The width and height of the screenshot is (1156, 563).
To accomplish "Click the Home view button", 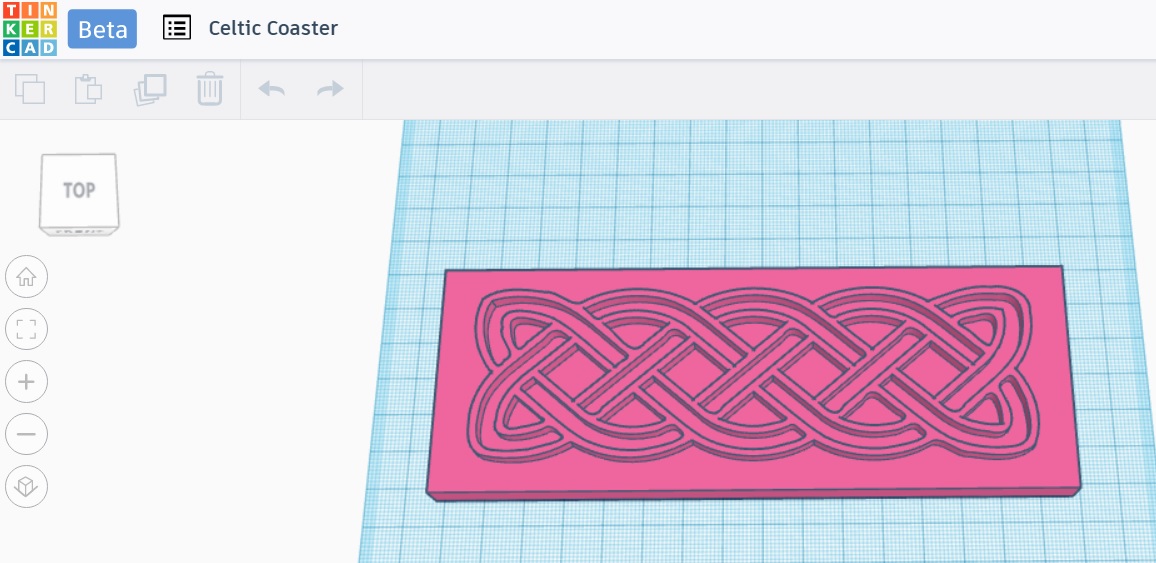I will [27, 277].
